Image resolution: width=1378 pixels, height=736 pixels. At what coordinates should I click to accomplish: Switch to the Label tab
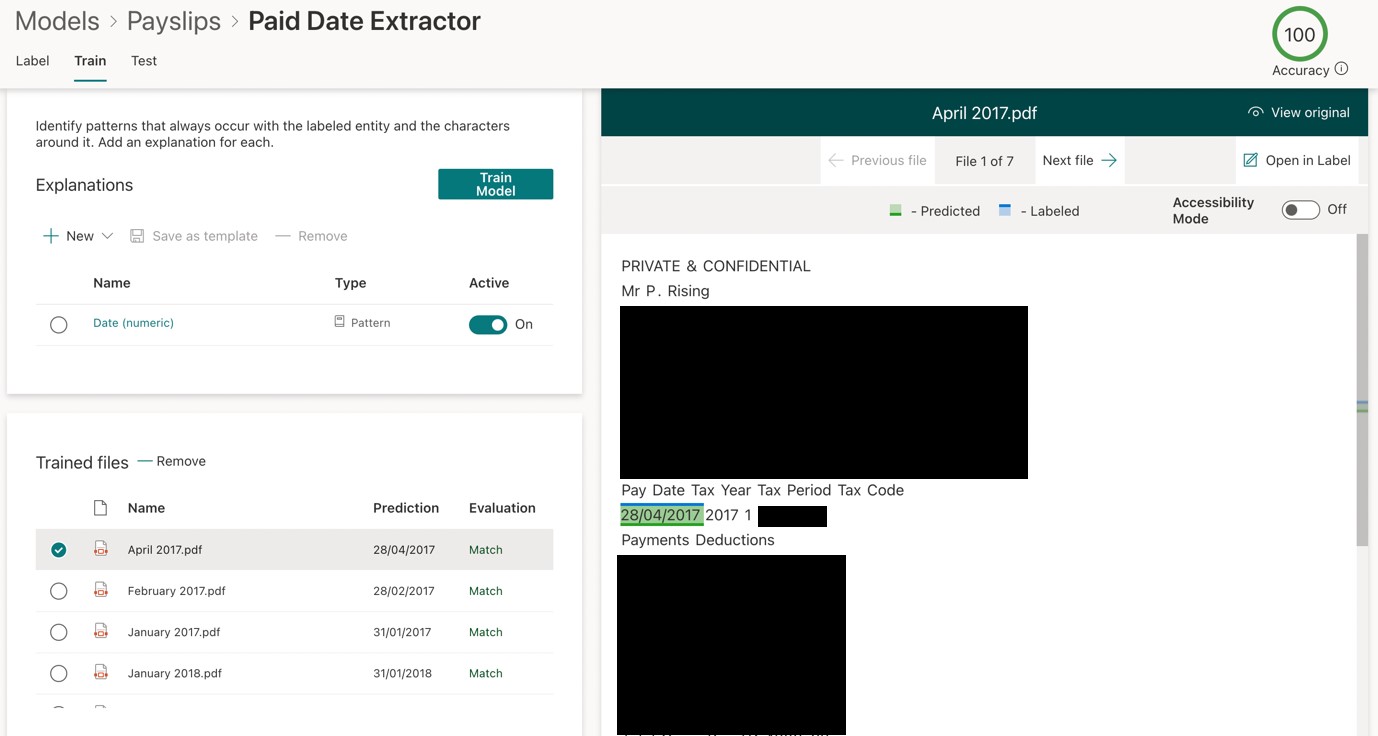(32, 60)
